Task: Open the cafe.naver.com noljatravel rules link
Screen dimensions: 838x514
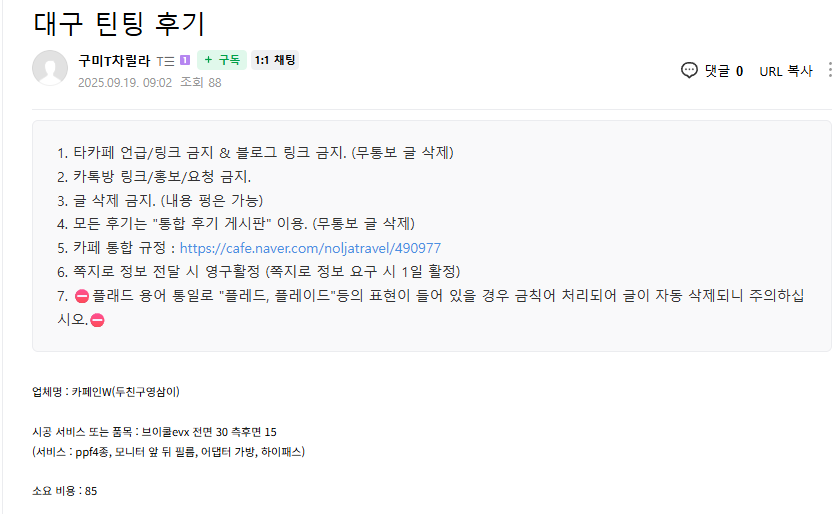Action: 310,248
